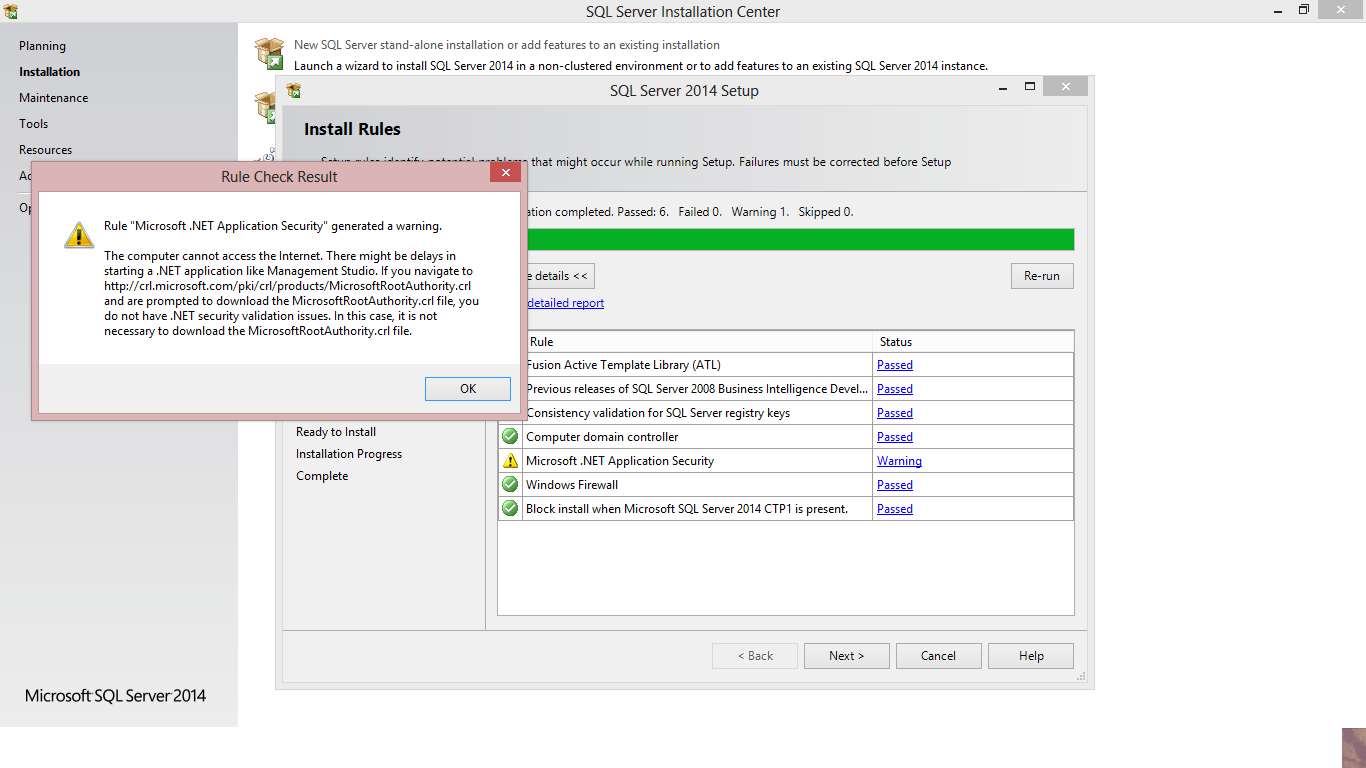The image size is (1366, 768).
Task: Open the Resources section in Installation Center
Action: [45, 150]
